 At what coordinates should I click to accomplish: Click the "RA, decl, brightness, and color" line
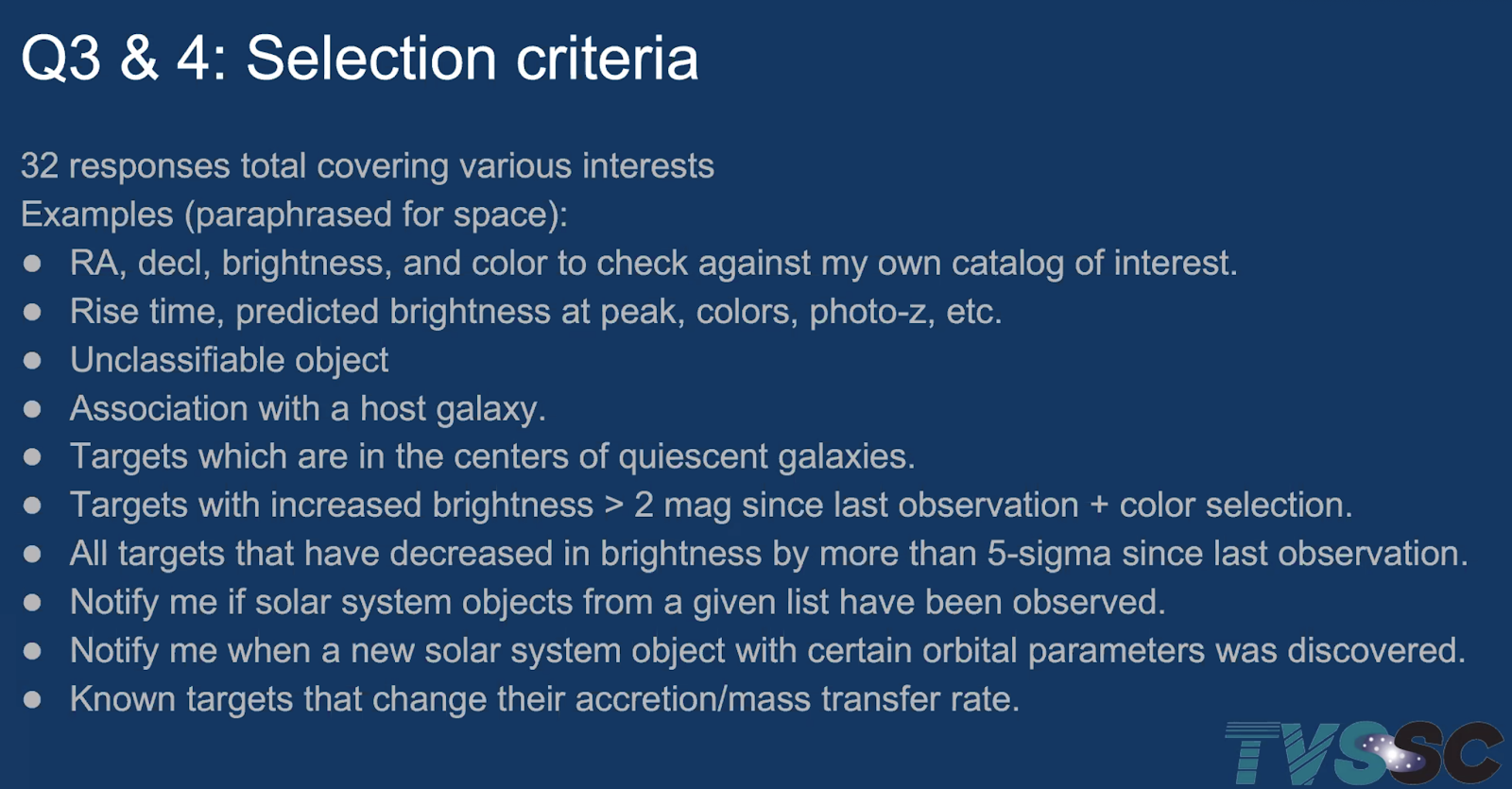point(653,263)
